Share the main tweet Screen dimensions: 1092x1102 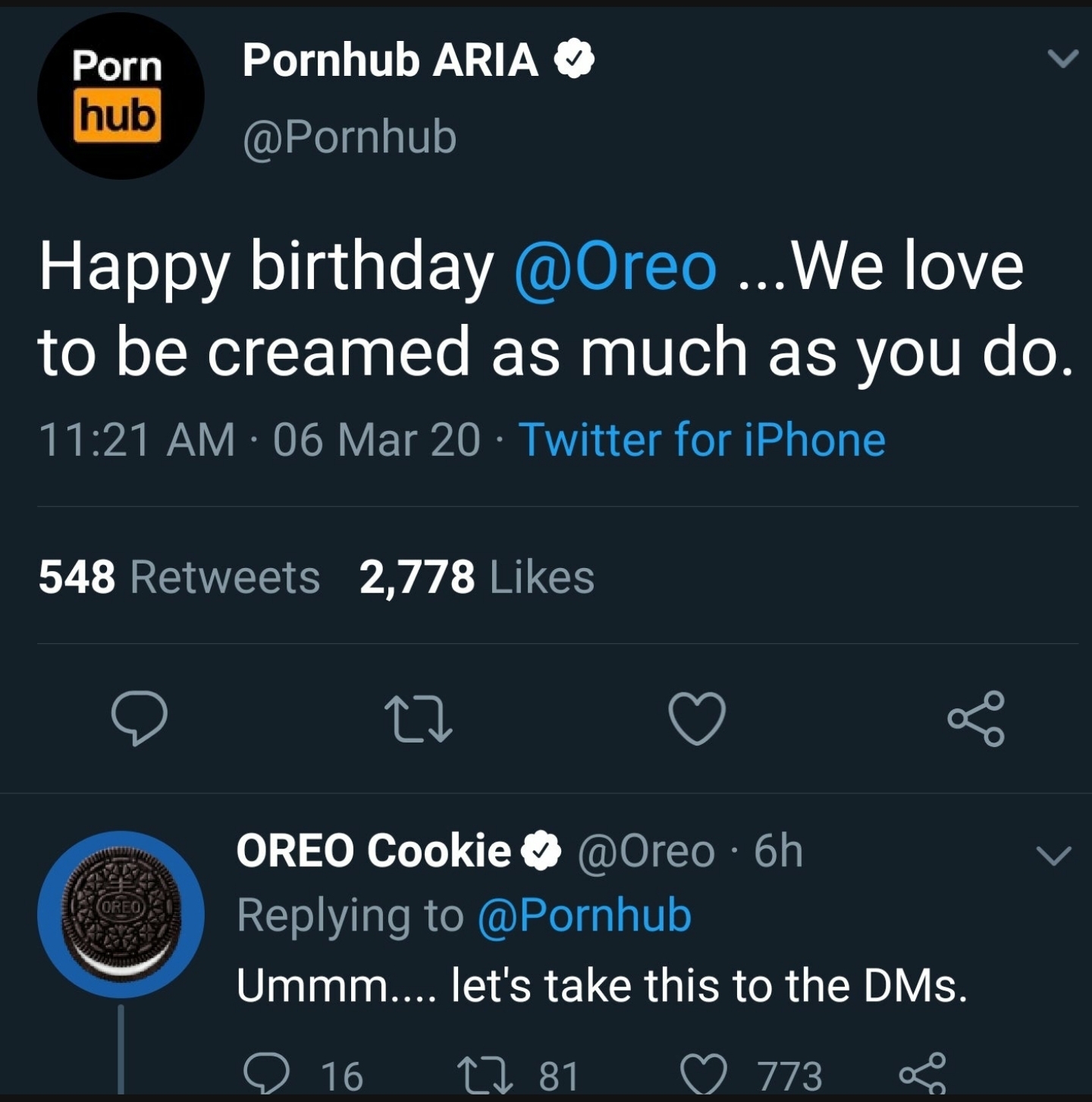pyautogui.click(x=976, y=717)
